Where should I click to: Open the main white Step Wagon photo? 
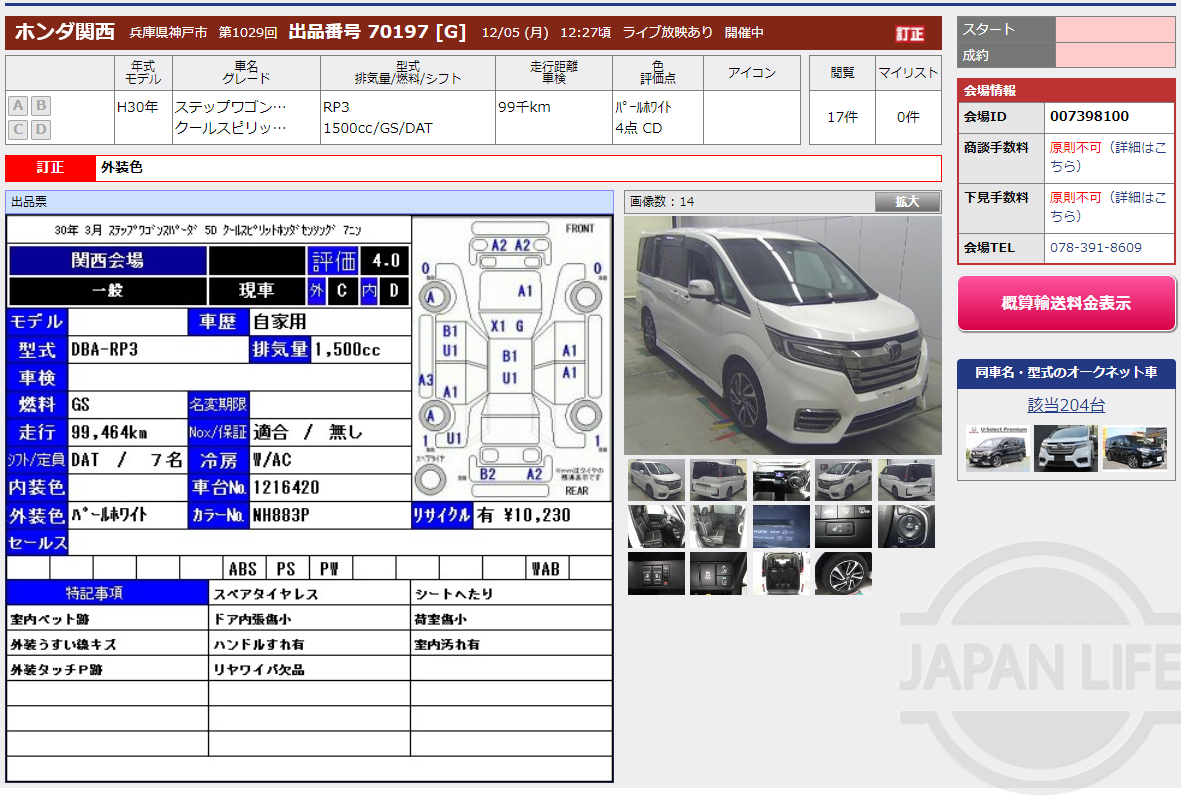coord(782,335)
